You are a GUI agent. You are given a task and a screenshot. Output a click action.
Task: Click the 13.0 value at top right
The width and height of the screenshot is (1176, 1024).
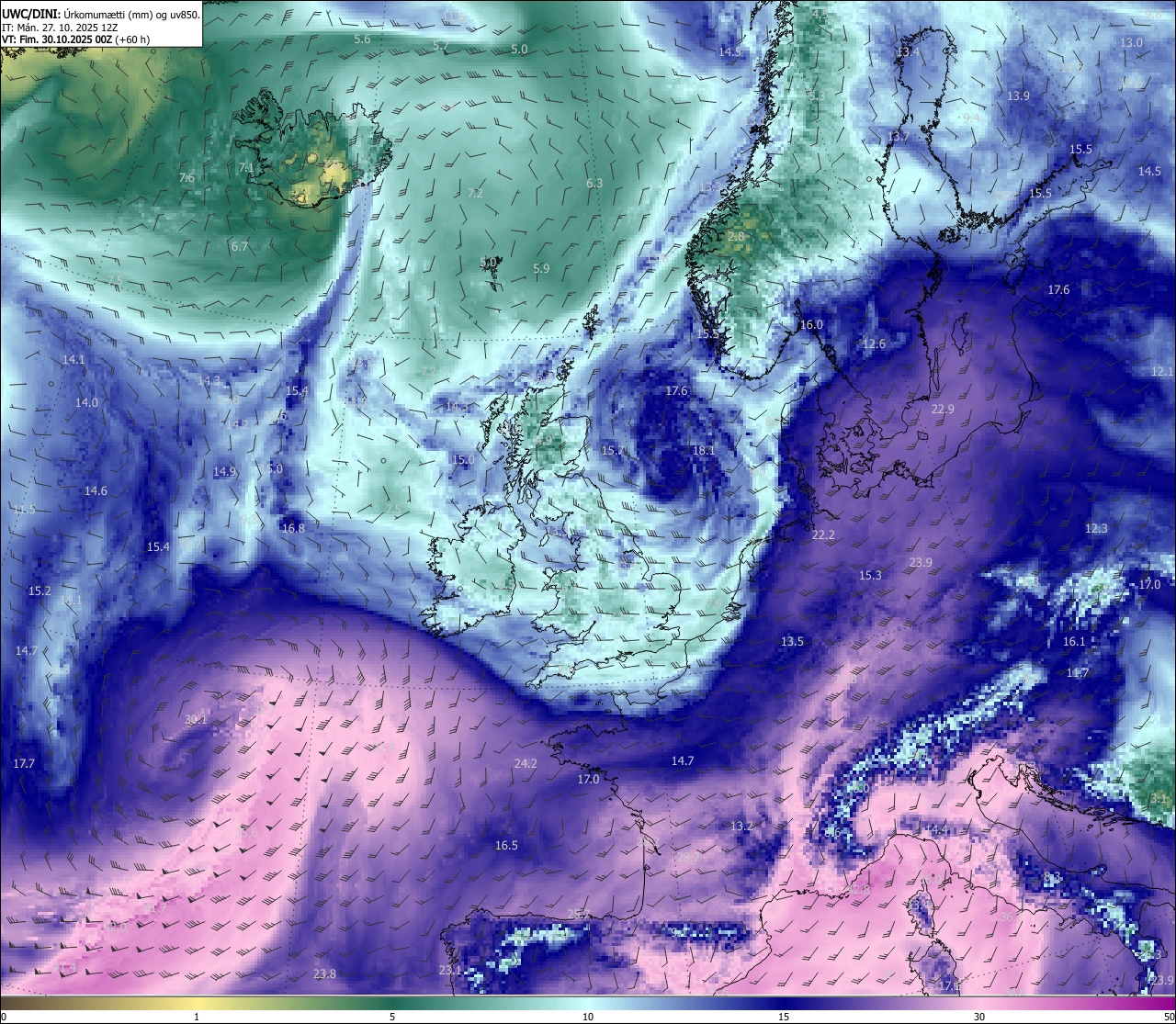pos(1132,42)
